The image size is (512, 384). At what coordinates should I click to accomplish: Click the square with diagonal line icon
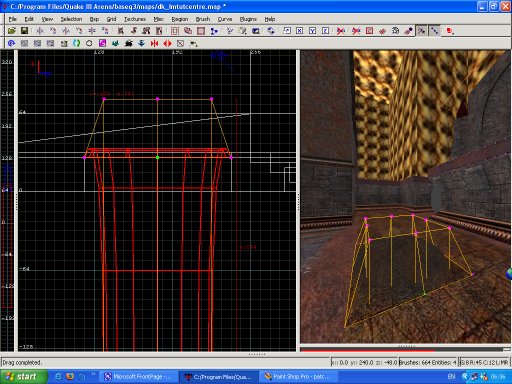180,43
